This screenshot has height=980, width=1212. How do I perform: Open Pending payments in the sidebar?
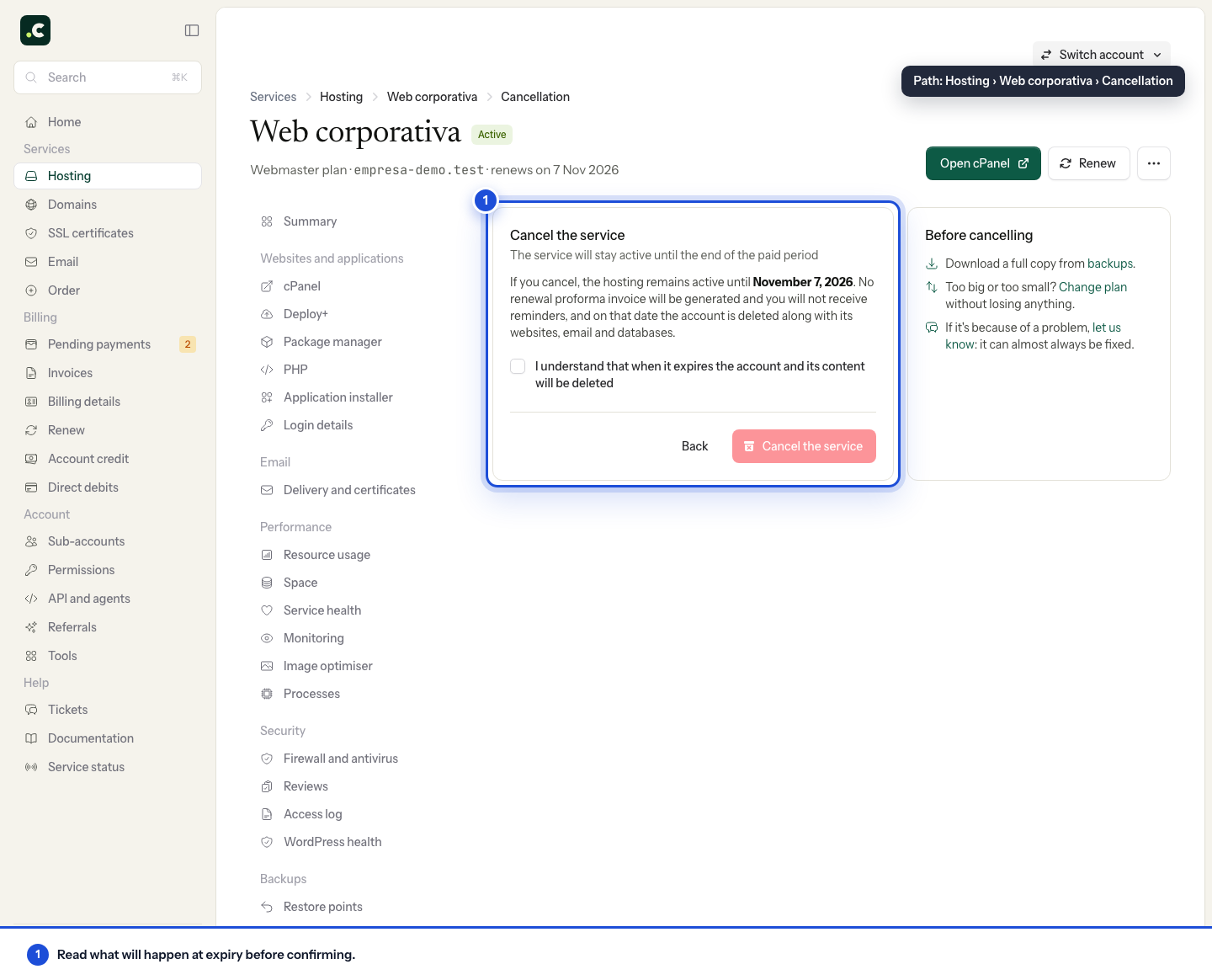tap(108, 344)
